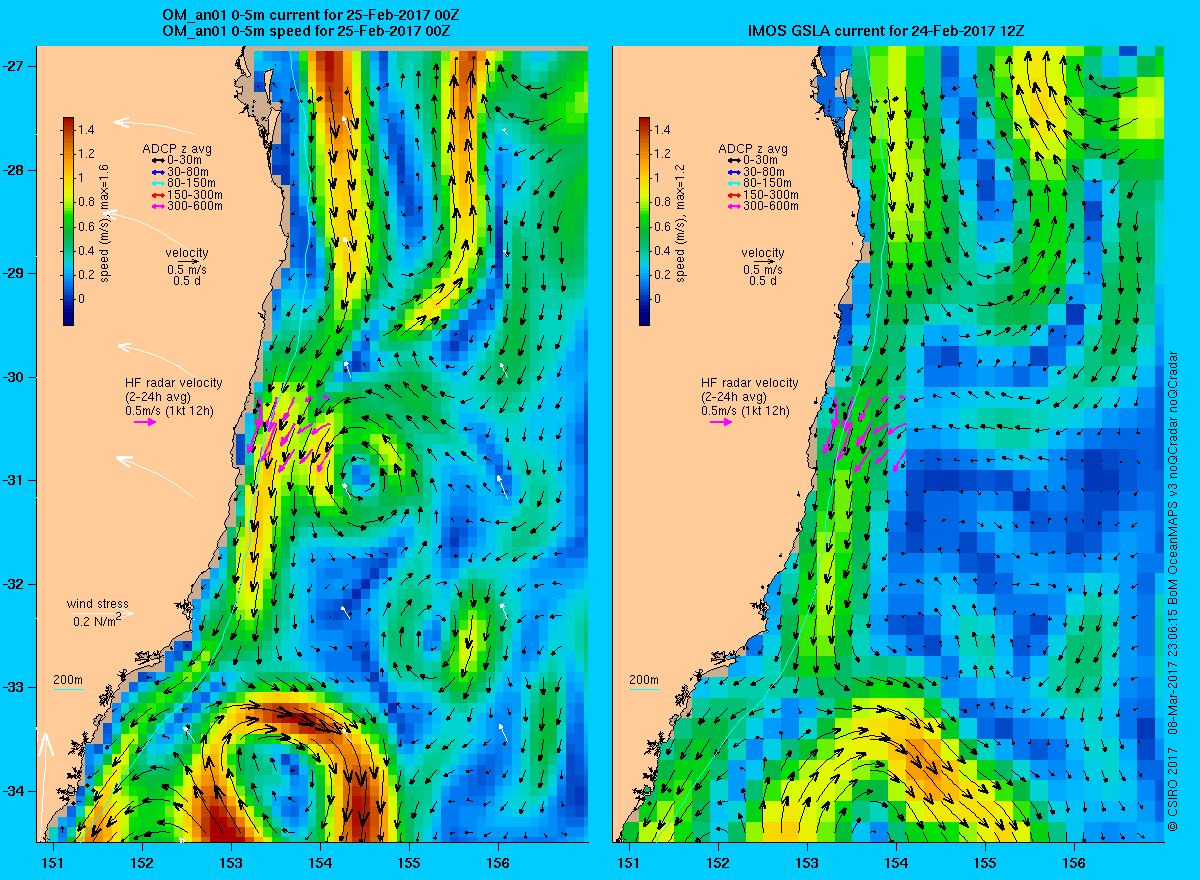Click the title 'OM_an01 0-5m current for 25-Feb-2017 00Z'
The image size is (1200, 880).
pyautogui.click(x=311, y=17)
